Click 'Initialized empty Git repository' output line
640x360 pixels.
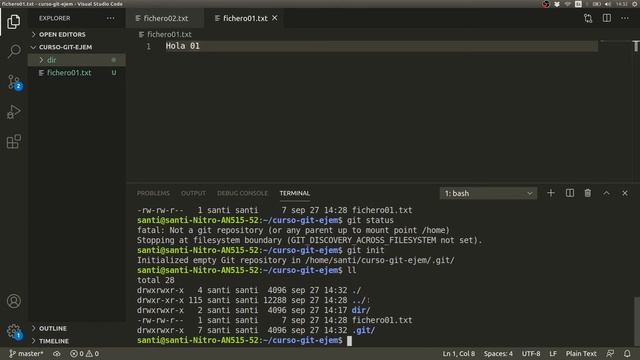coord(296,260)
